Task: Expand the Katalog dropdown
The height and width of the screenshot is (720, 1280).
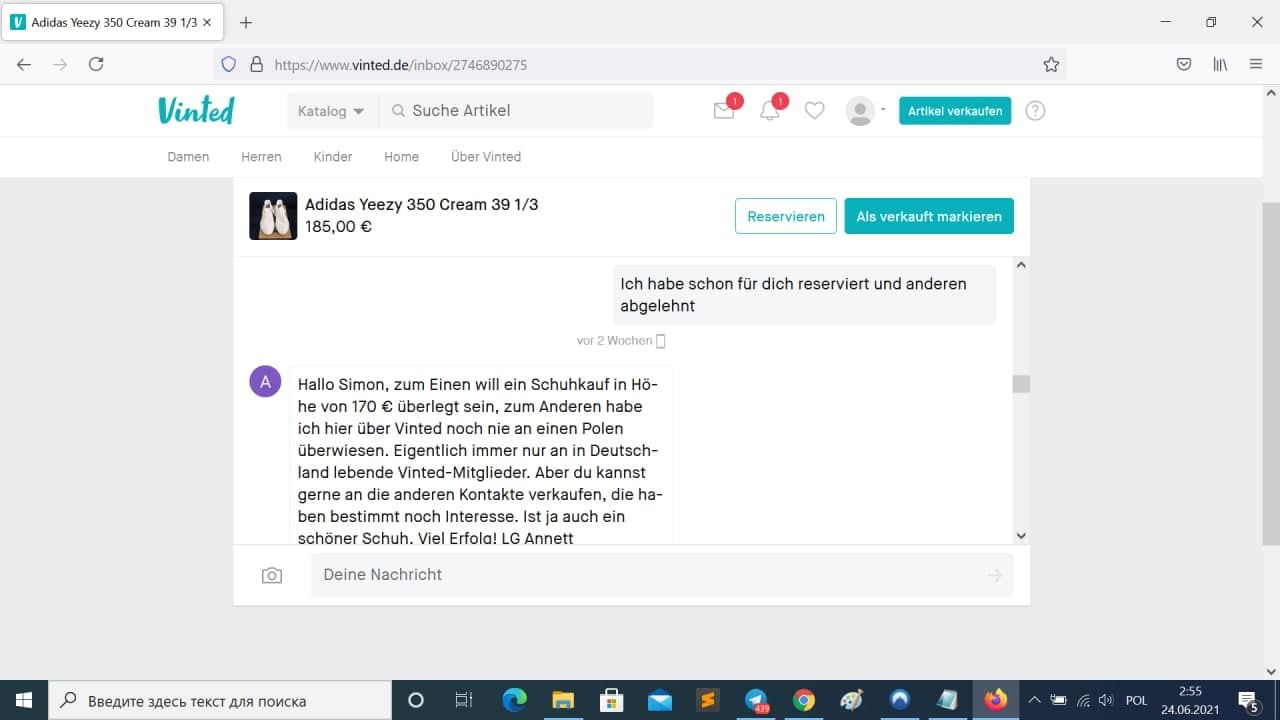Action: (x=331, y=111)
